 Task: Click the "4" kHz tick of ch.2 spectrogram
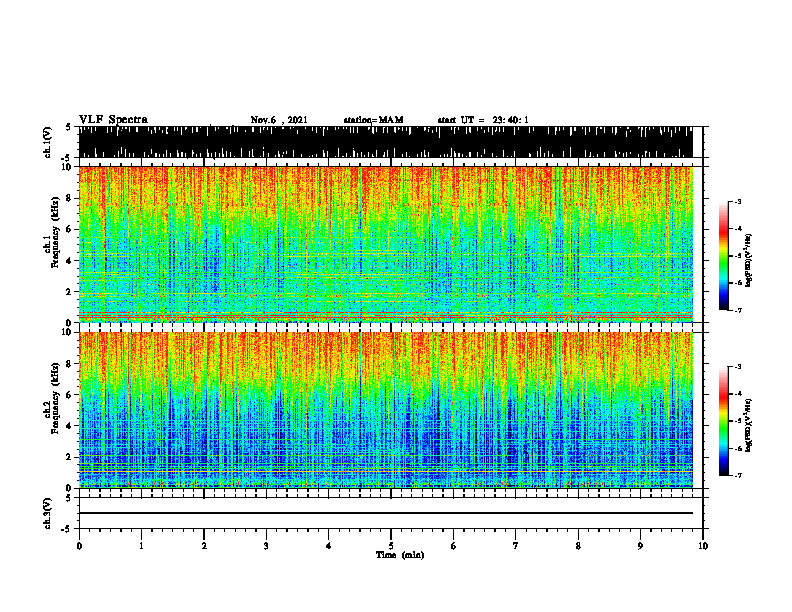pyautogui.click(x=71, y=426)
